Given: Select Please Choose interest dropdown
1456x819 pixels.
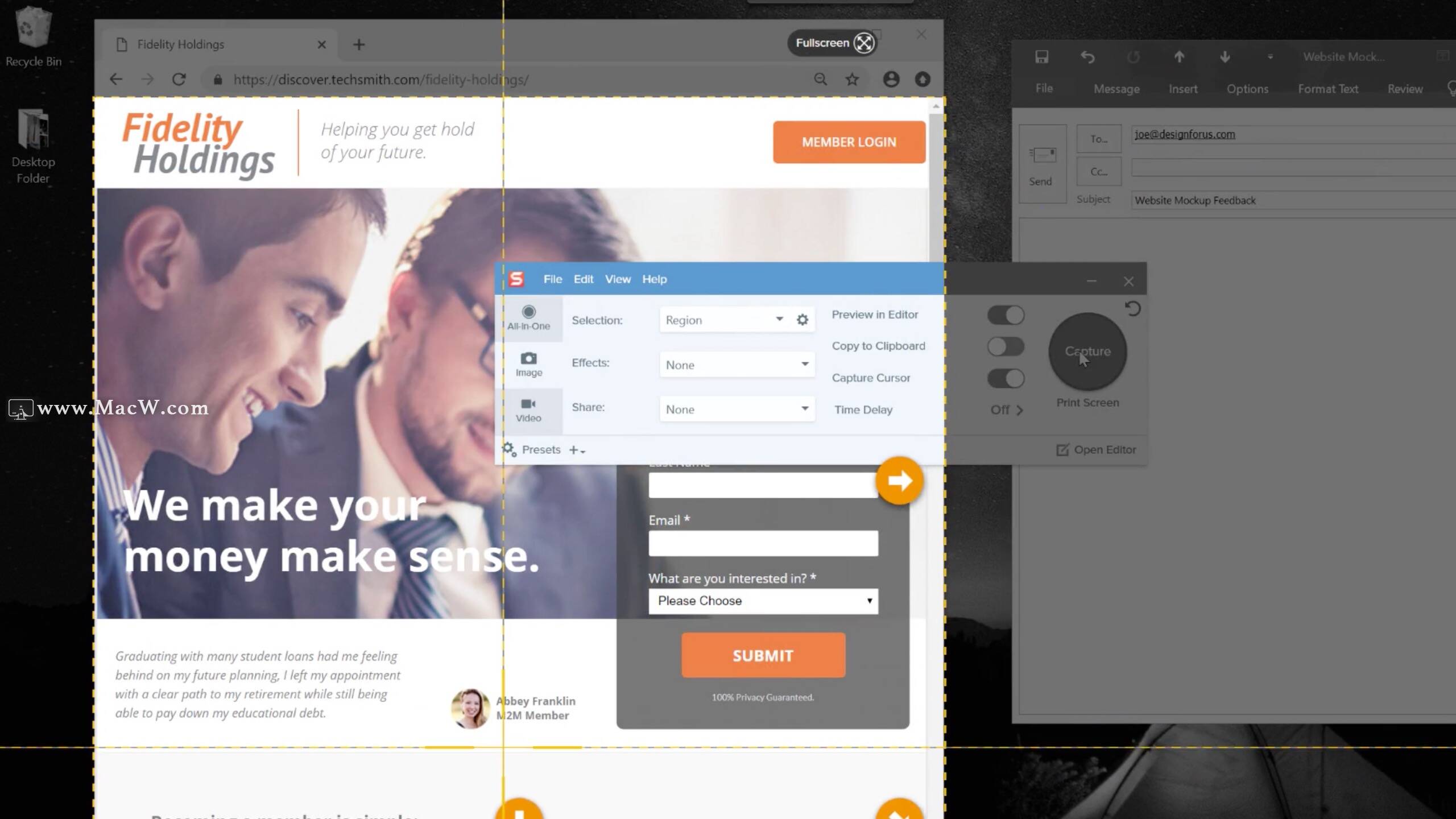Looking at the screenshot, I should click(763, 600).
